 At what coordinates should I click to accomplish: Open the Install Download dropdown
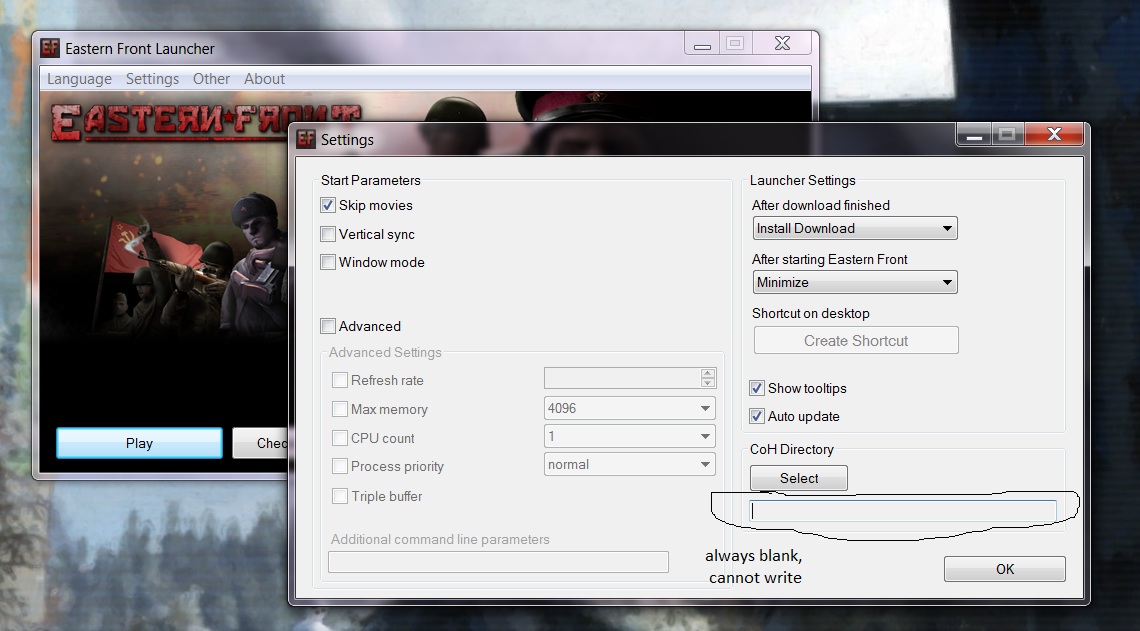pos(855,228)
